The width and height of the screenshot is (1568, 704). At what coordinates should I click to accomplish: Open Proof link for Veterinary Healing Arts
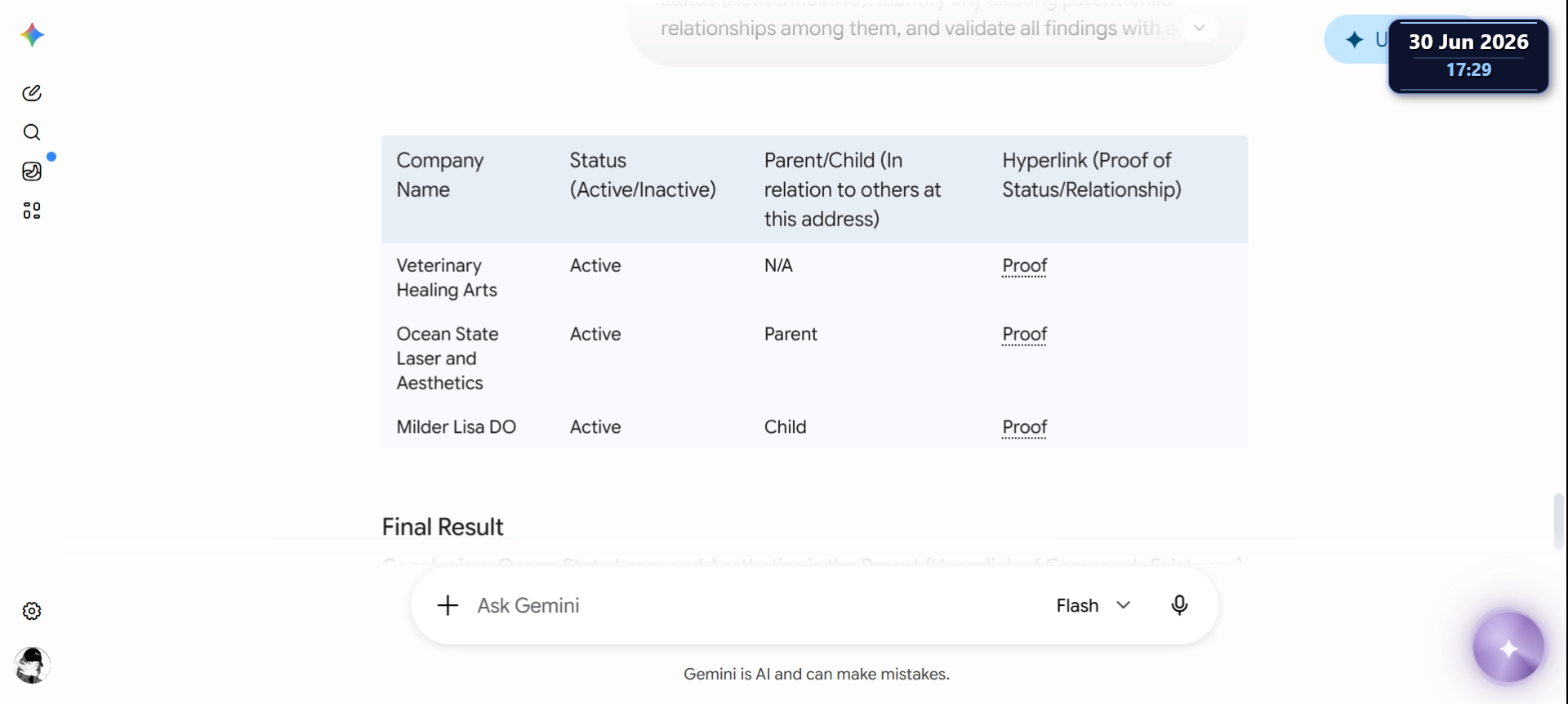[1024, 266]
